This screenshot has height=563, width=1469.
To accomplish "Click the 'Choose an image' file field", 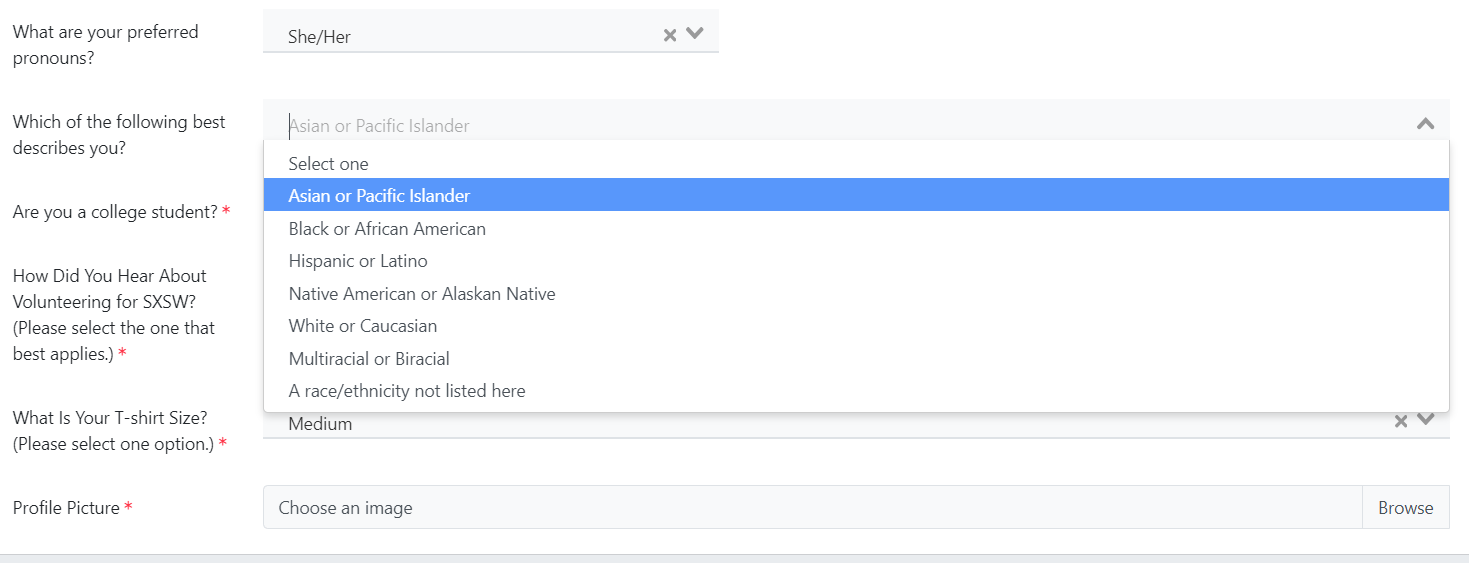I will click(x=813, y=507).
